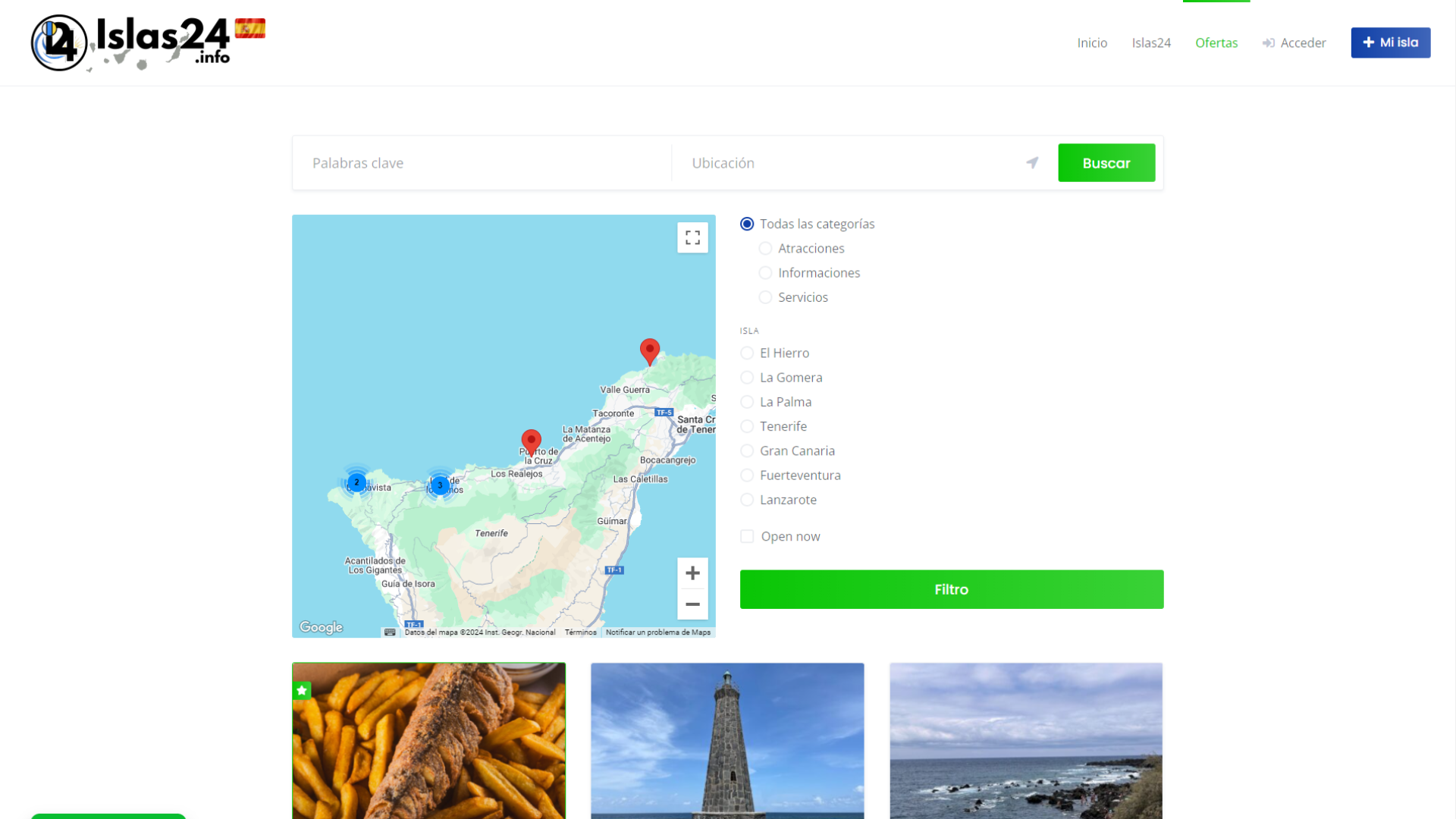Go to Inicio in the navigation

coord(1092,43)
